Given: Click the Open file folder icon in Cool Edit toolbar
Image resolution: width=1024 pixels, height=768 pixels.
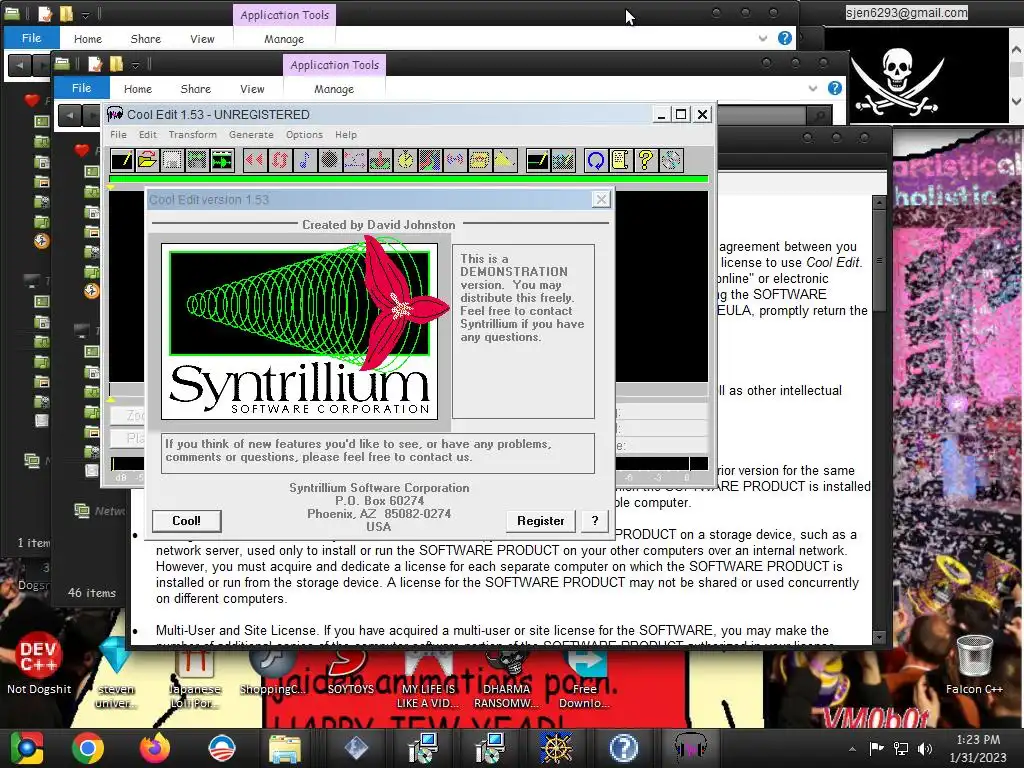Looking at the screenshot, I should pos(147,160).
